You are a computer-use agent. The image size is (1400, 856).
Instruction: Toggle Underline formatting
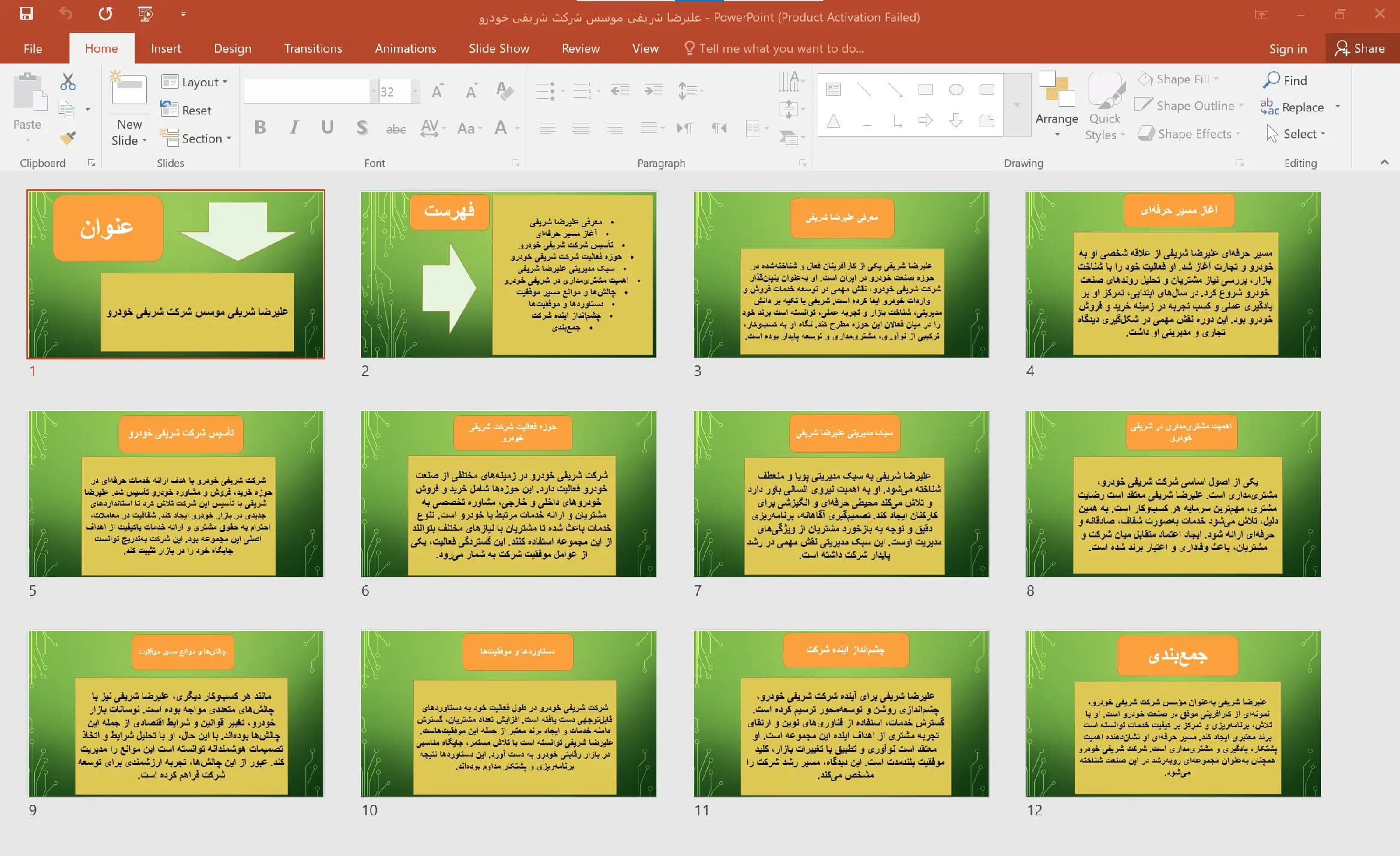(x=327, y=128)
